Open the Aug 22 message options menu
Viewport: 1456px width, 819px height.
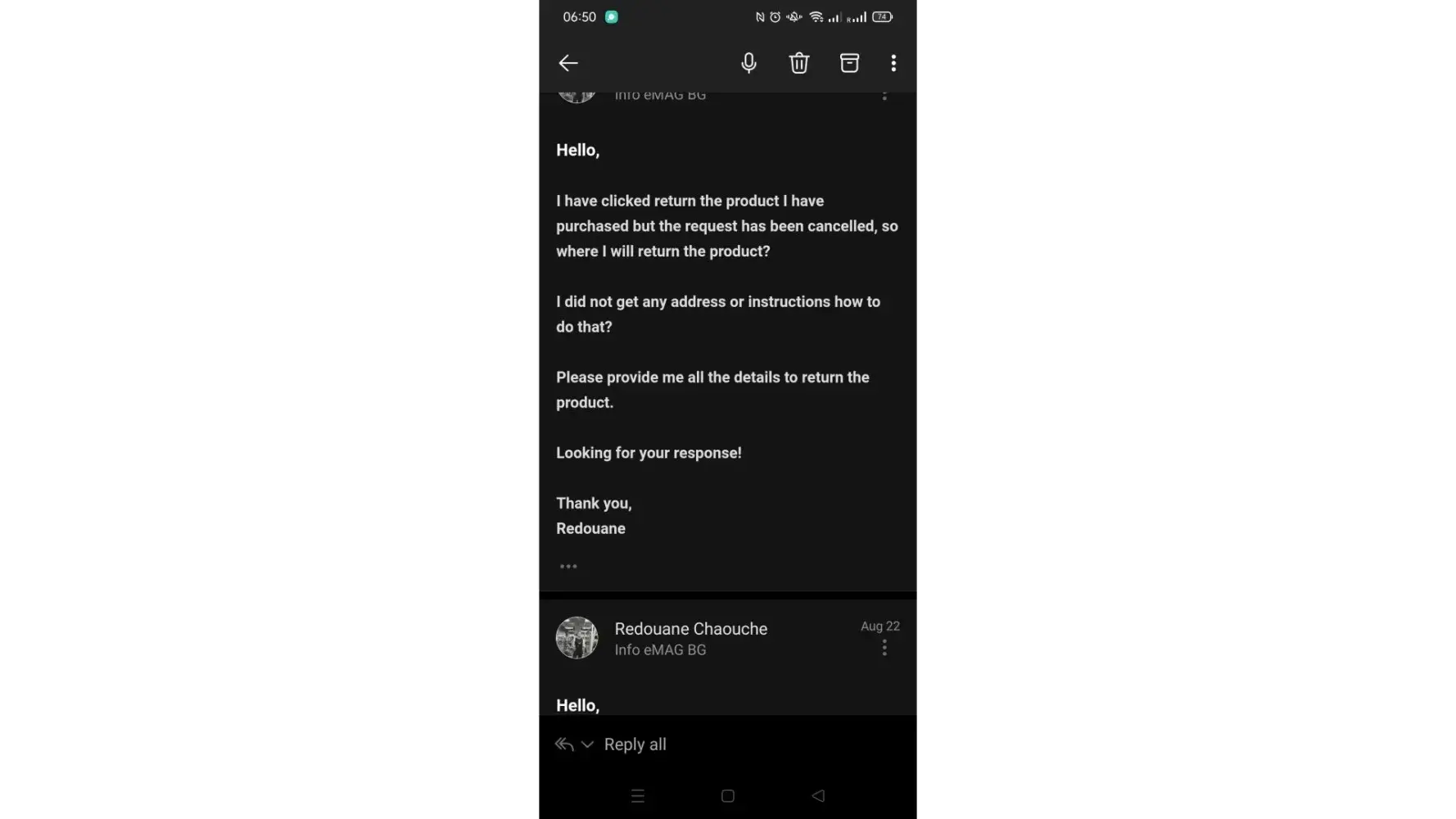pyautogui.click(x=884, y=648)
